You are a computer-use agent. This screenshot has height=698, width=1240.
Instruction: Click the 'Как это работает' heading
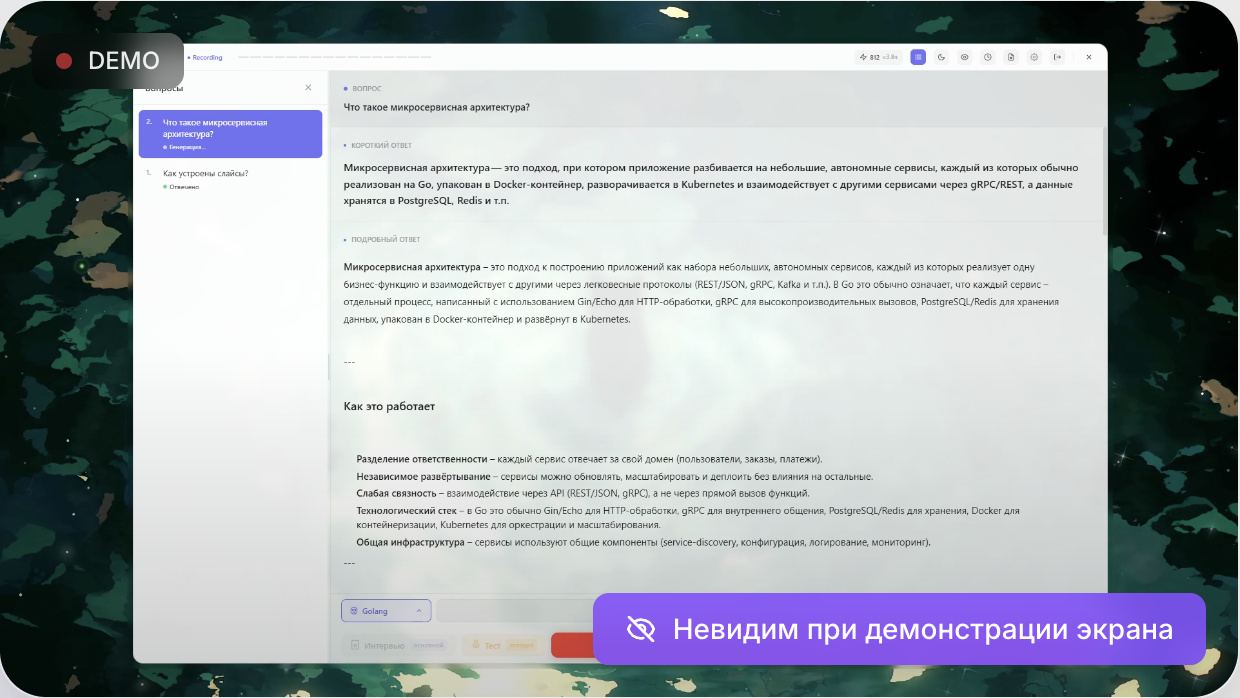389,406
